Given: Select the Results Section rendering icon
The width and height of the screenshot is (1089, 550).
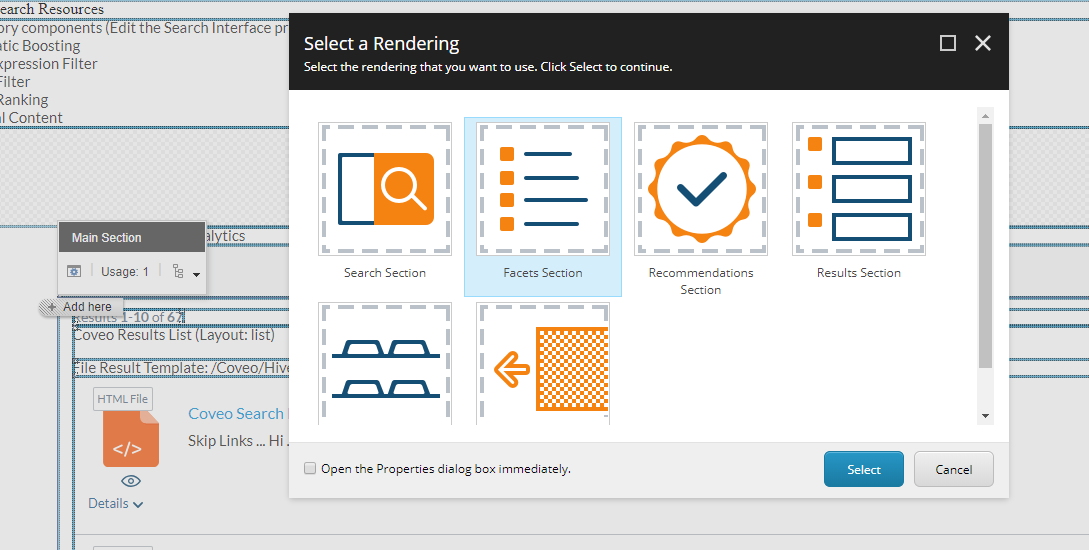Looking at the screenshot, I should point(858,189).
